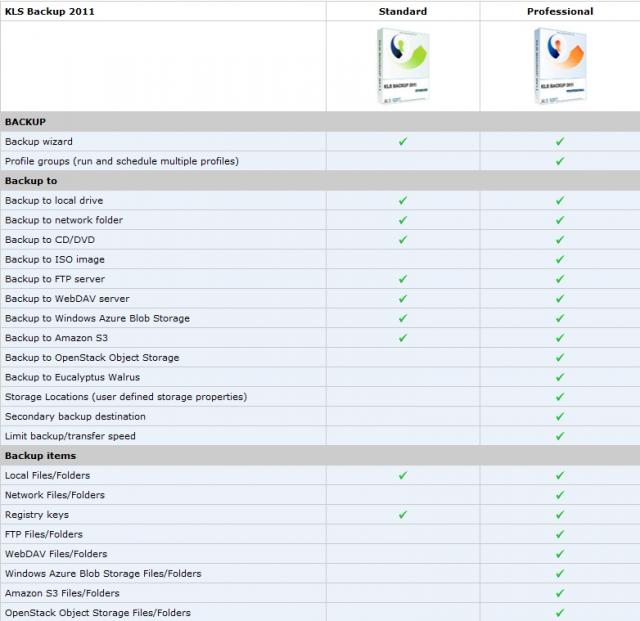This screenshot has width=640, height=621.
Task: Click Standard checkmark for Backup wizard
Action: 403,142
